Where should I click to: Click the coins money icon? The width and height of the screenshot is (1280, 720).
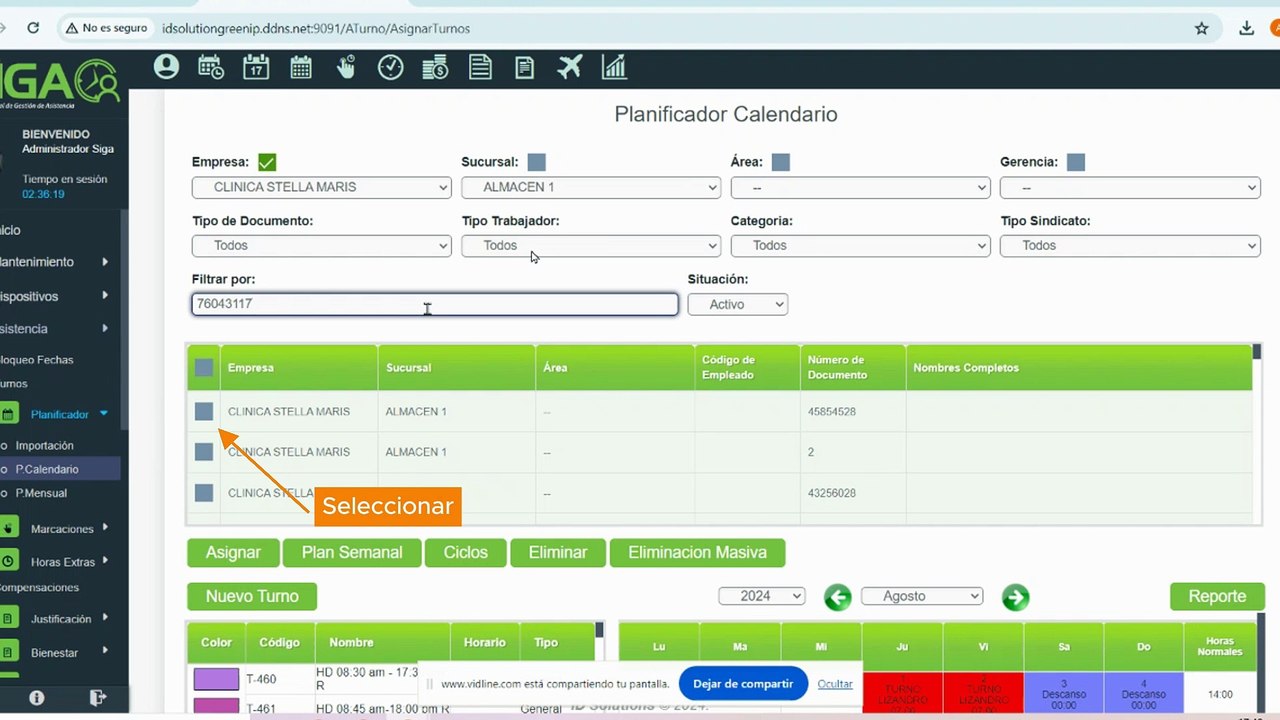click(x=435, y=67)
